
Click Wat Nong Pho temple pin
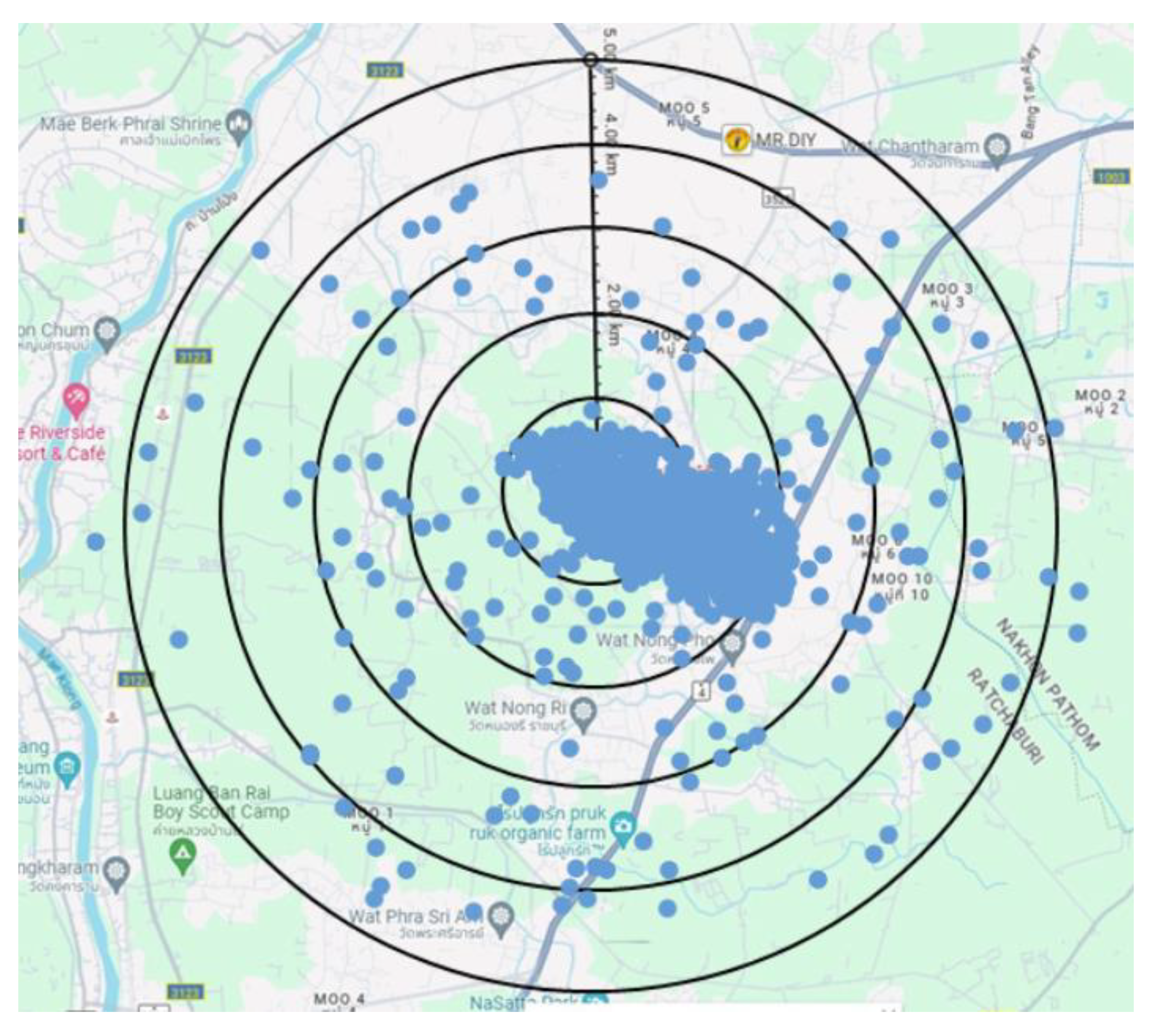732,645
